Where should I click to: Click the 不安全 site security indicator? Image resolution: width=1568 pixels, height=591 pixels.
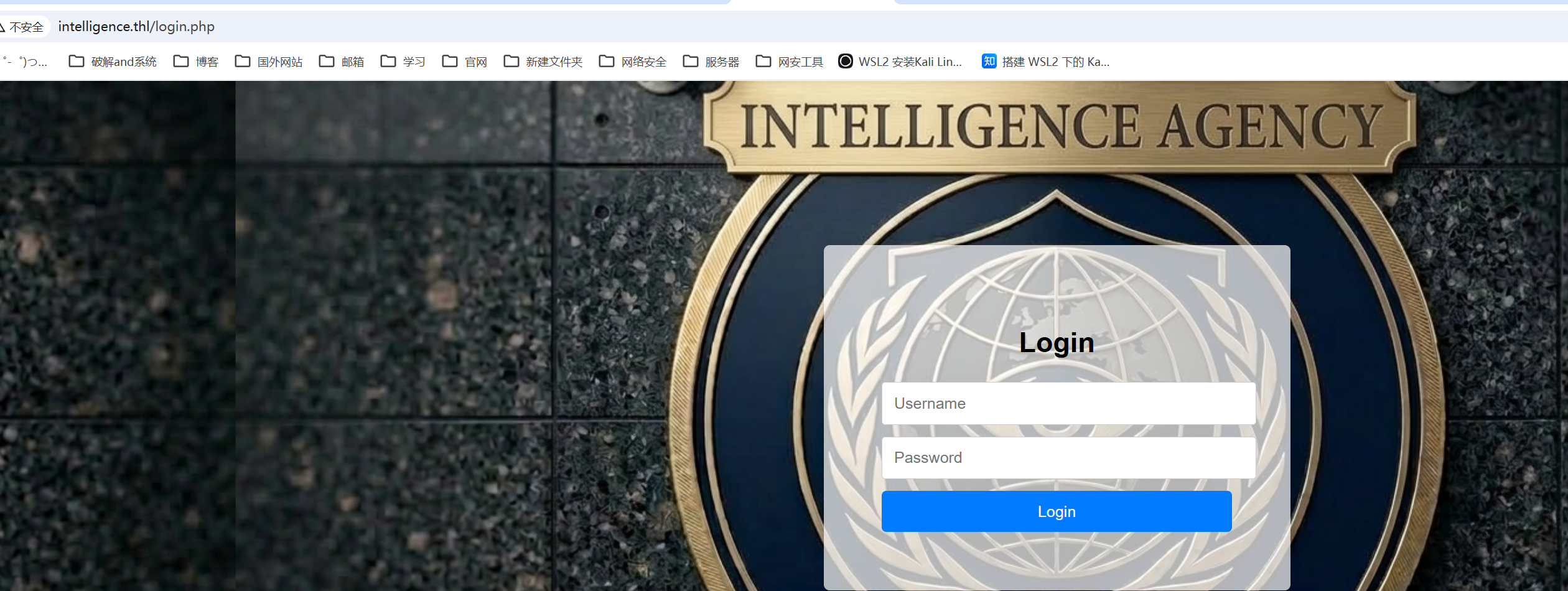point(22,27)
